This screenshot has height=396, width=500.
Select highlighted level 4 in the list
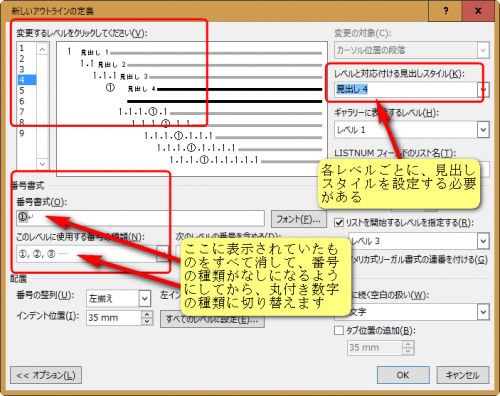27,80
